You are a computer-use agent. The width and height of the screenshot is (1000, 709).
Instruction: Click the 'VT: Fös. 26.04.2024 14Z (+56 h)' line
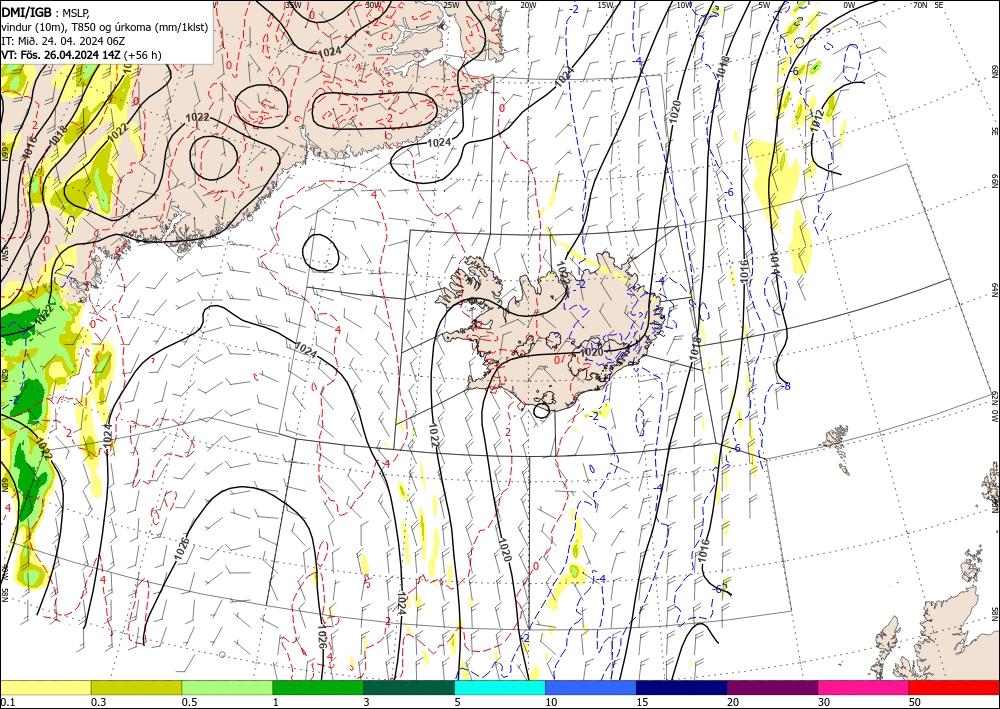coord(81,55)
